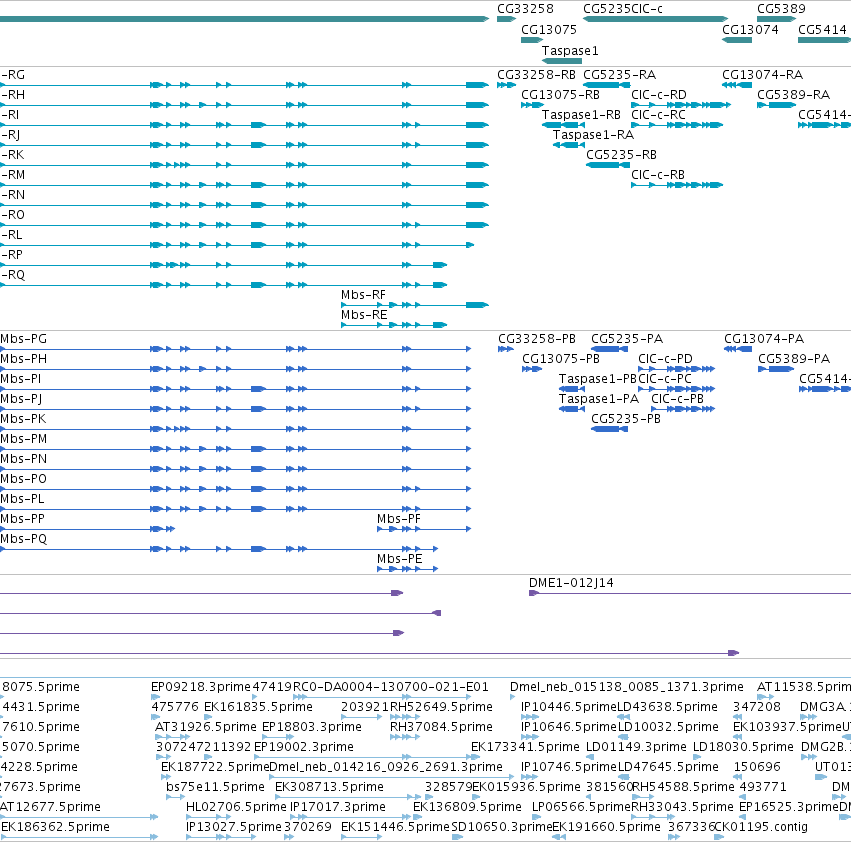Click protein label CG33258-PB
The height and width of the screenshot is (842, 851).
[537, 339]
